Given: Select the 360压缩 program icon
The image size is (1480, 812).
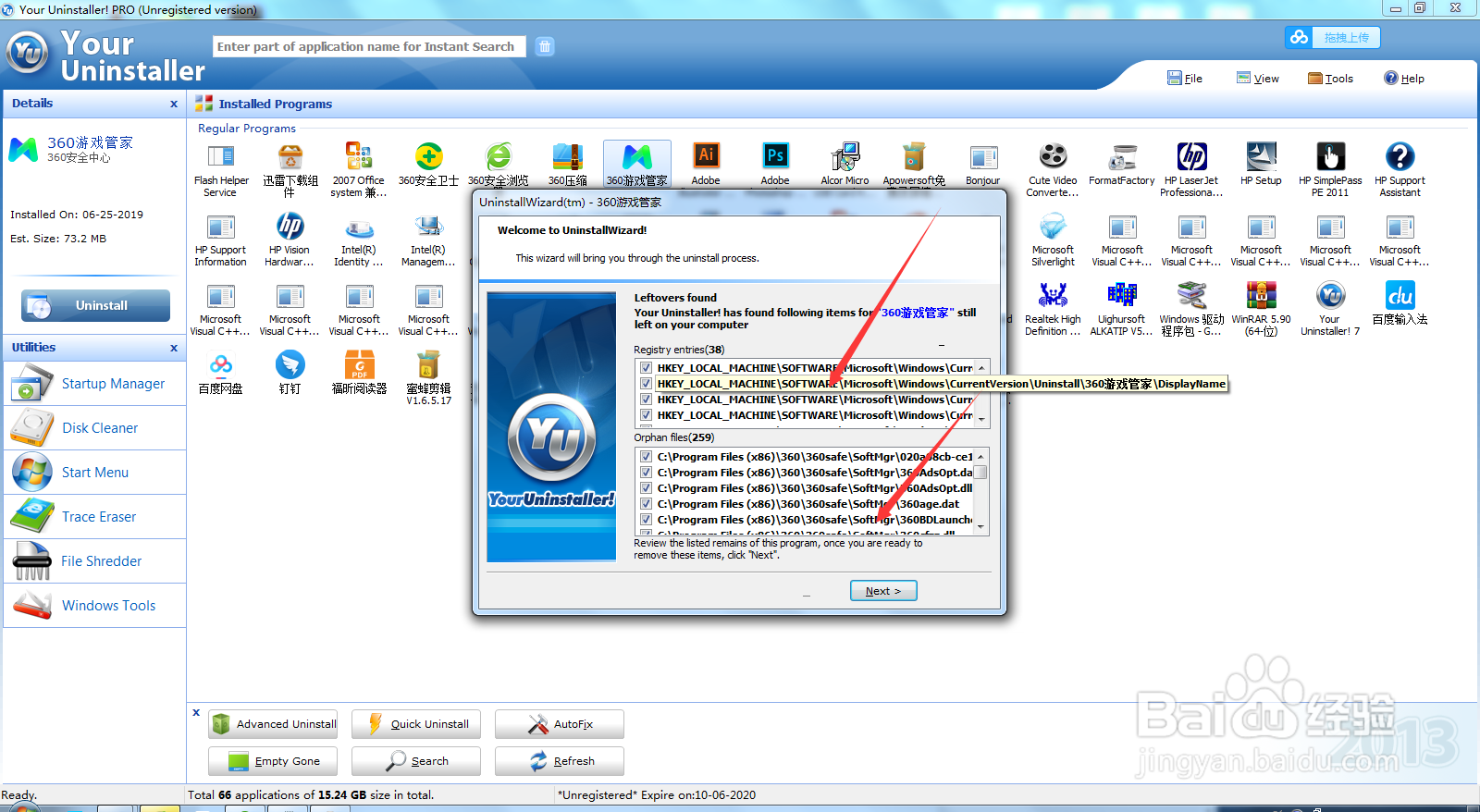Looking at the screenshot, I should tap(567, 156).
